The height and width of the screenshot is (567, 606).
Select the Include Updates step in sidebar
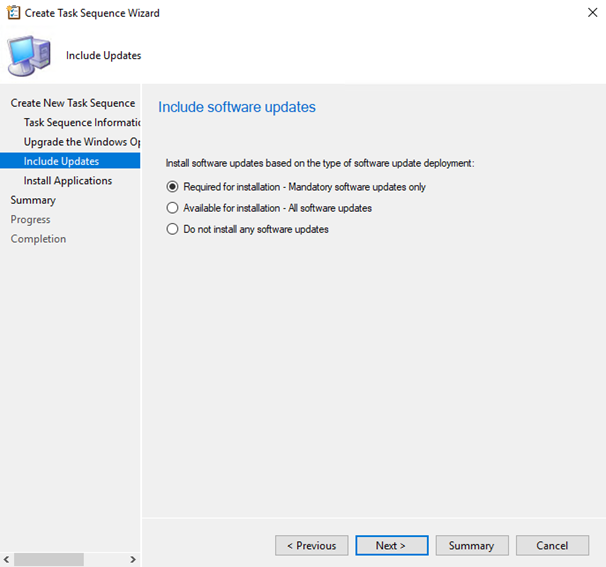pyautogui.click(x=70, y=161)
